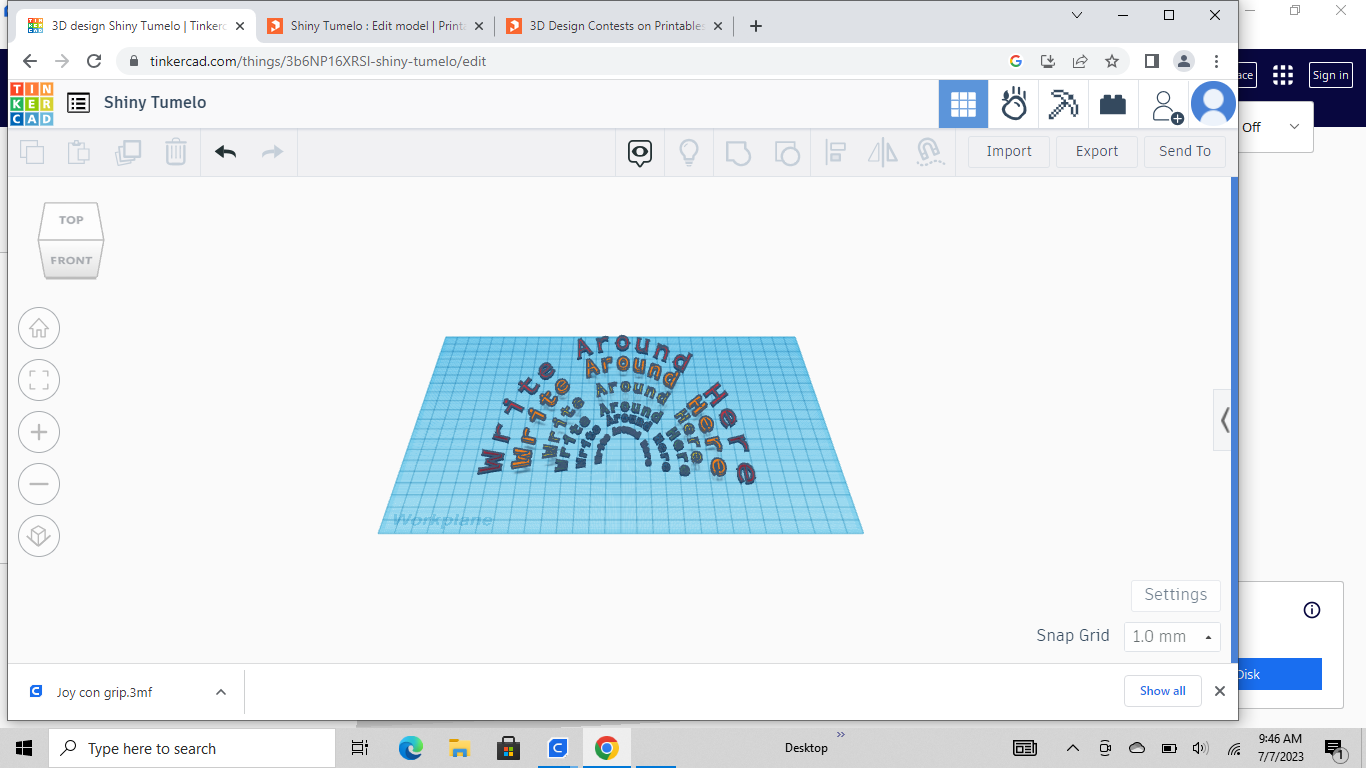
Task: Redo the last action
Action: [272, 152]
